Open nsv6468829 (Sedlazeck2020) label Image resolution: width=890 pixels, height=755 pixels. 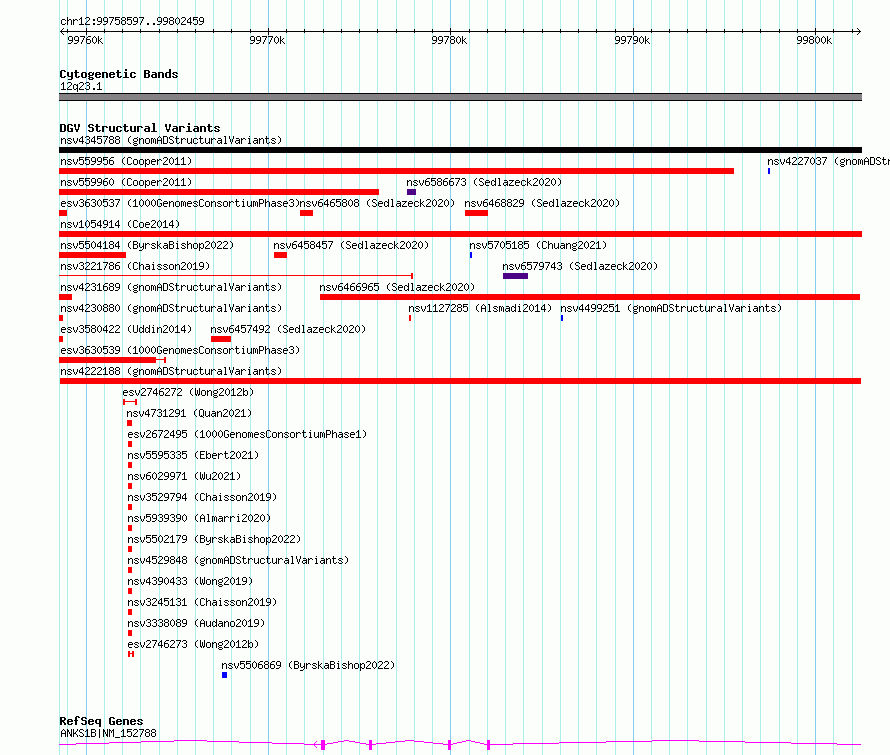542,203
